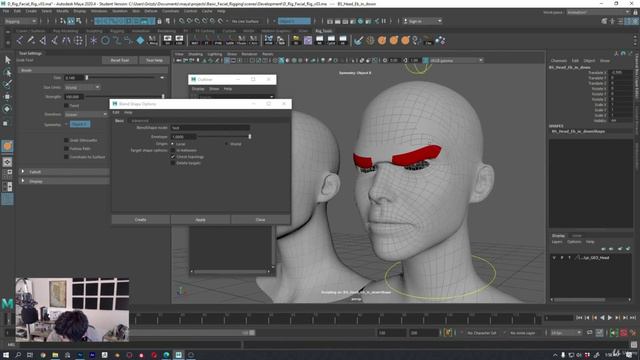Screen dimensions: 640x360
Task: Choose the Paint Selection tool in the toolbox
Action: click(7, 84)
